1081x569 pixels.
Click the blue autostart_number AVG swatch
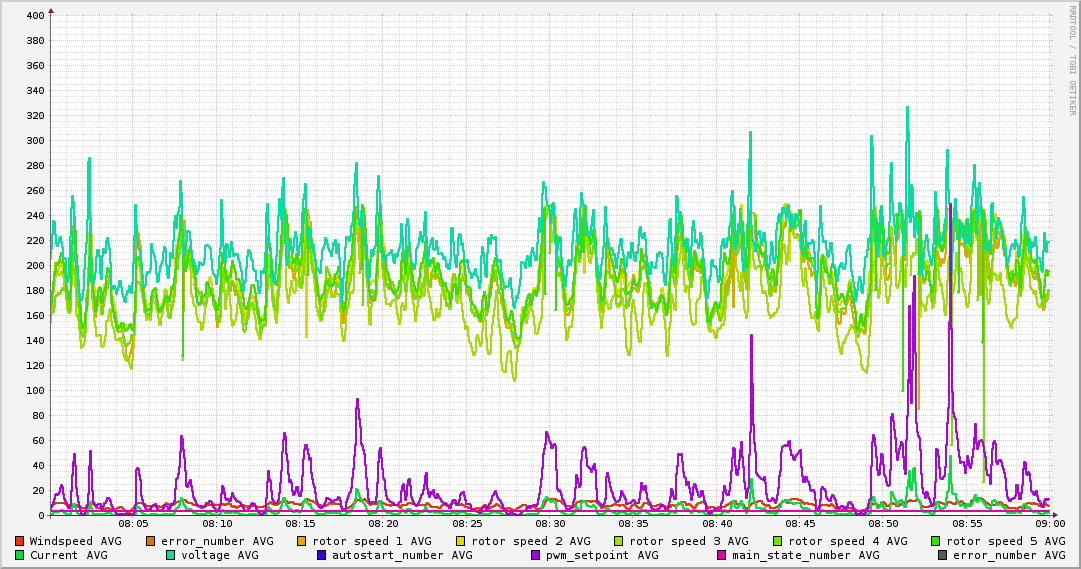[x=321, y=555]
